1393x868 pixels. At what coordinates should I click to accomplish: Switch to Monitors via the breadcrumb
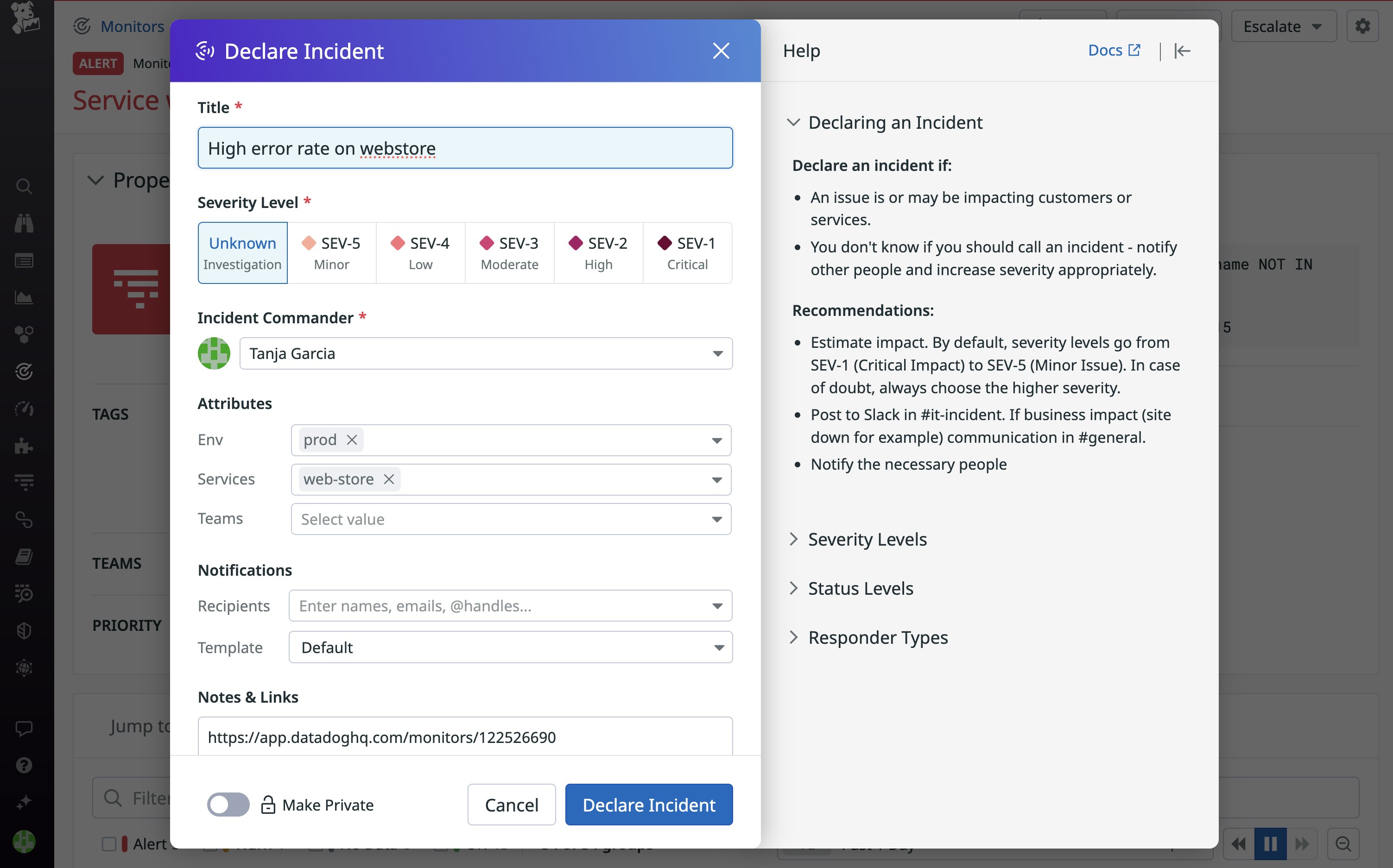click(133, 26)
